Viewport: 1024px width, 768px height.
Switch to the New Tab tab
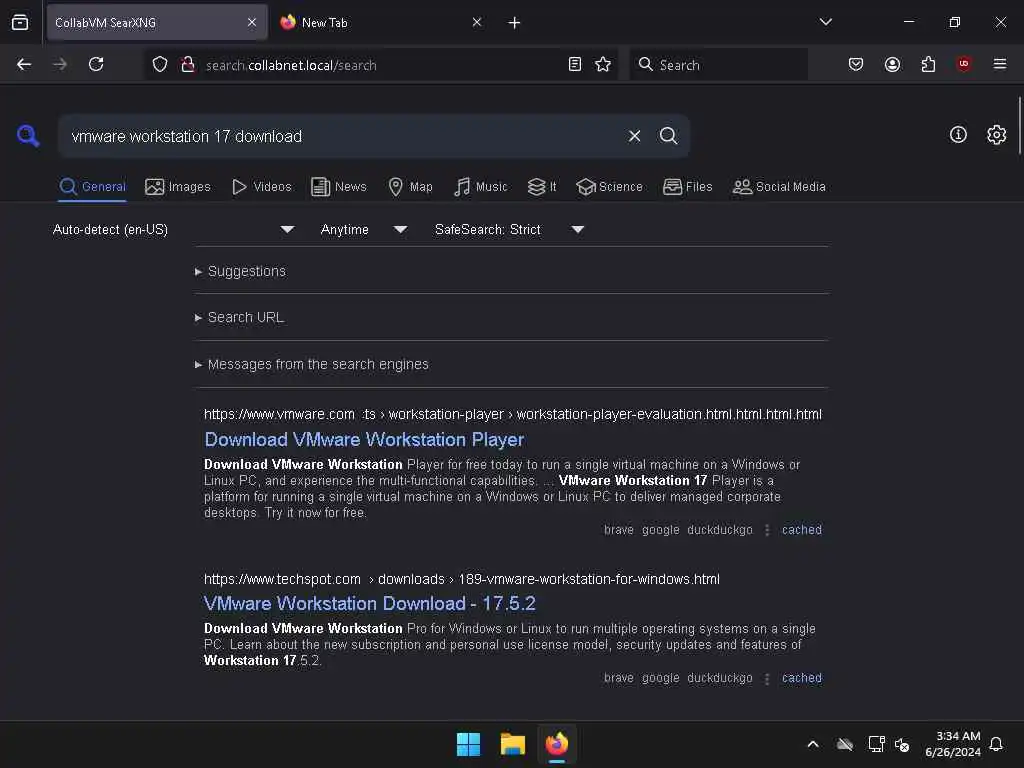382,22
